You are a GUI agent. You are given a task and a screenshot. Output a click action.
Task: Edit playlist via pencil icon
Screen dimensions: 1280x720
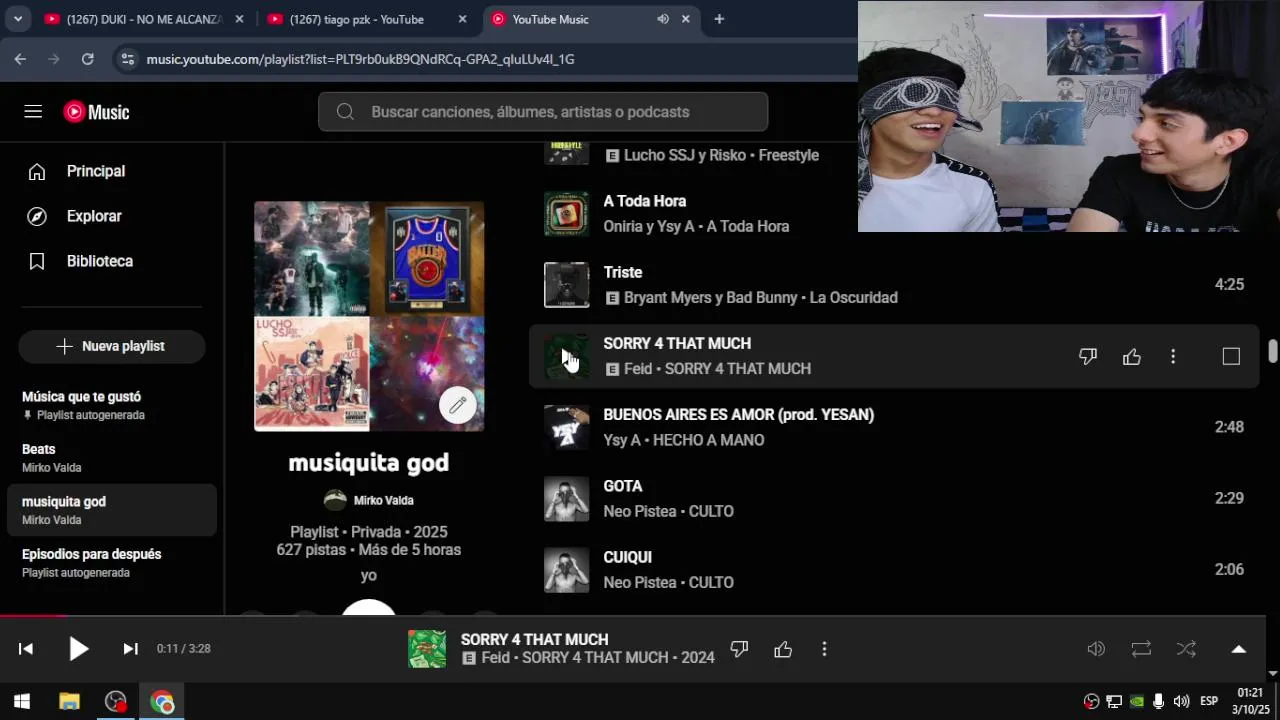tap(457, 405)
